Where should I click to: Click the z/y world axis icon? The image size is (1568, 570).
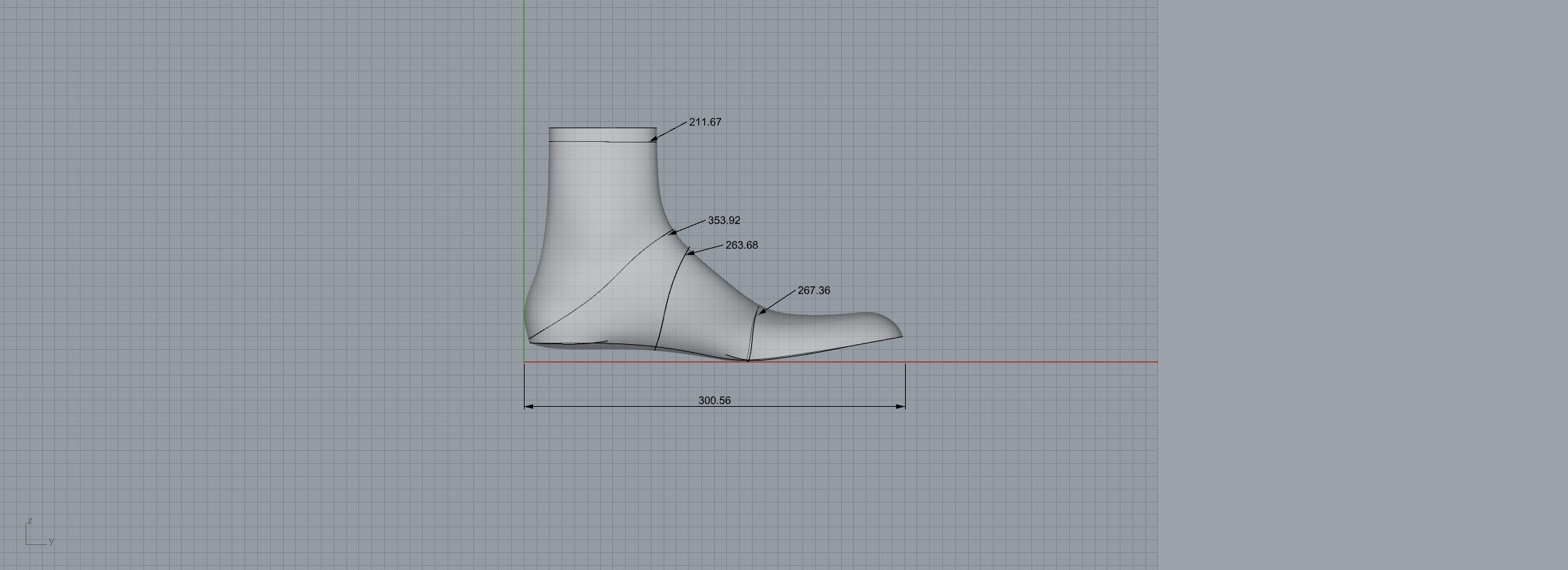click(39, 532)
